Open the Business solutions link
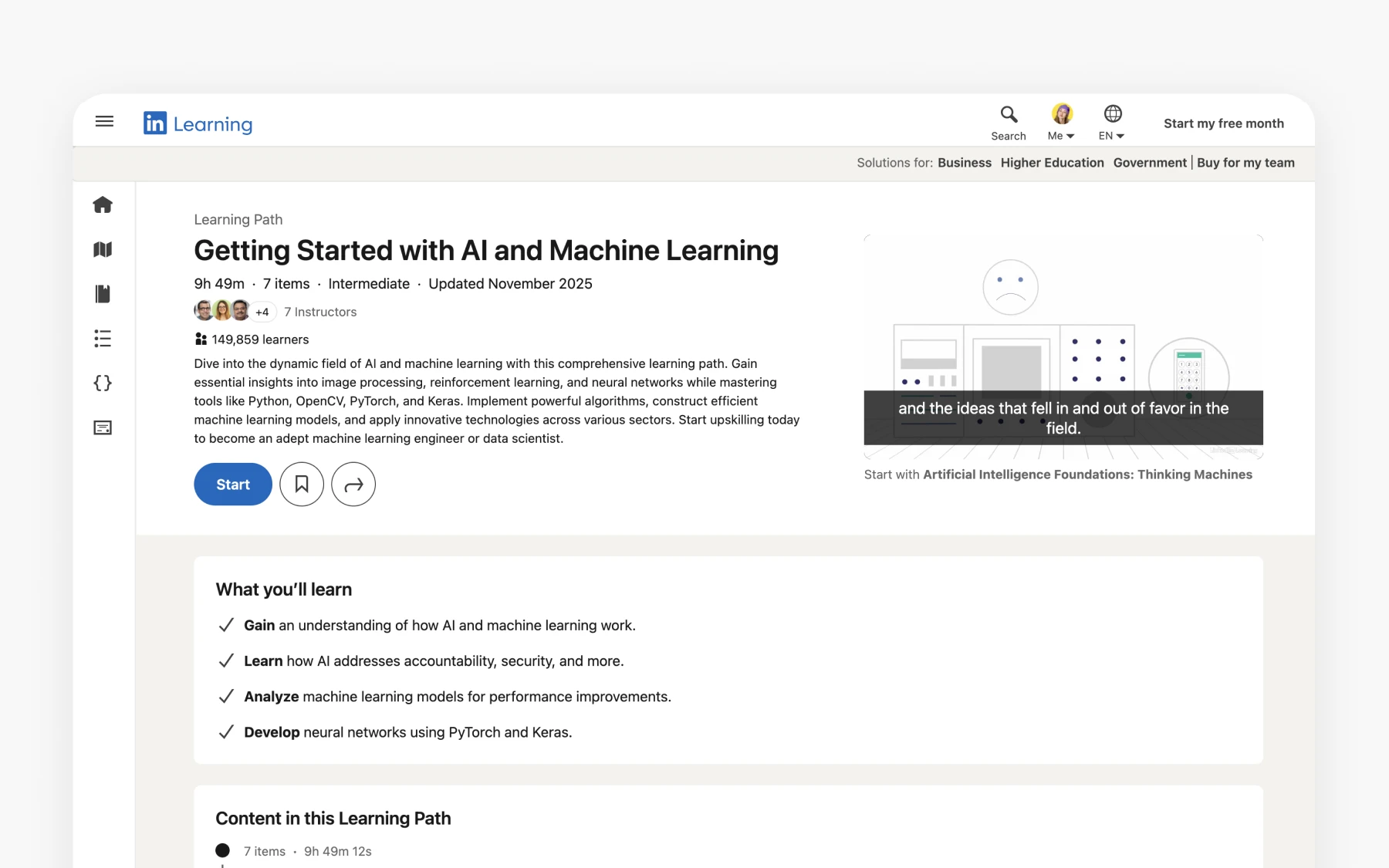1389x868 pixels. point(965,163)
